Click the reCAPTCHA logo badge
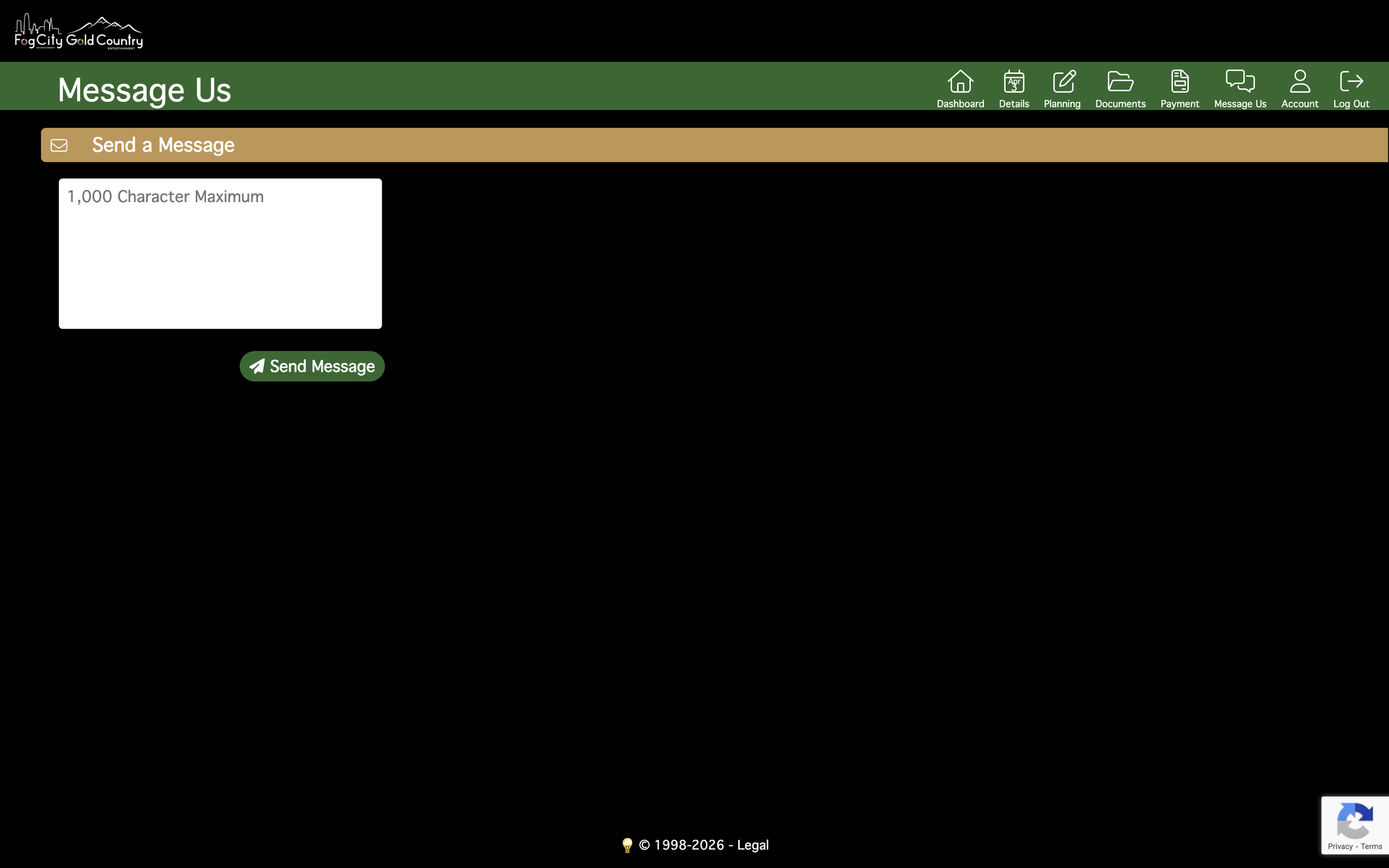The image size is (1389, 868). coord(1355,821)
